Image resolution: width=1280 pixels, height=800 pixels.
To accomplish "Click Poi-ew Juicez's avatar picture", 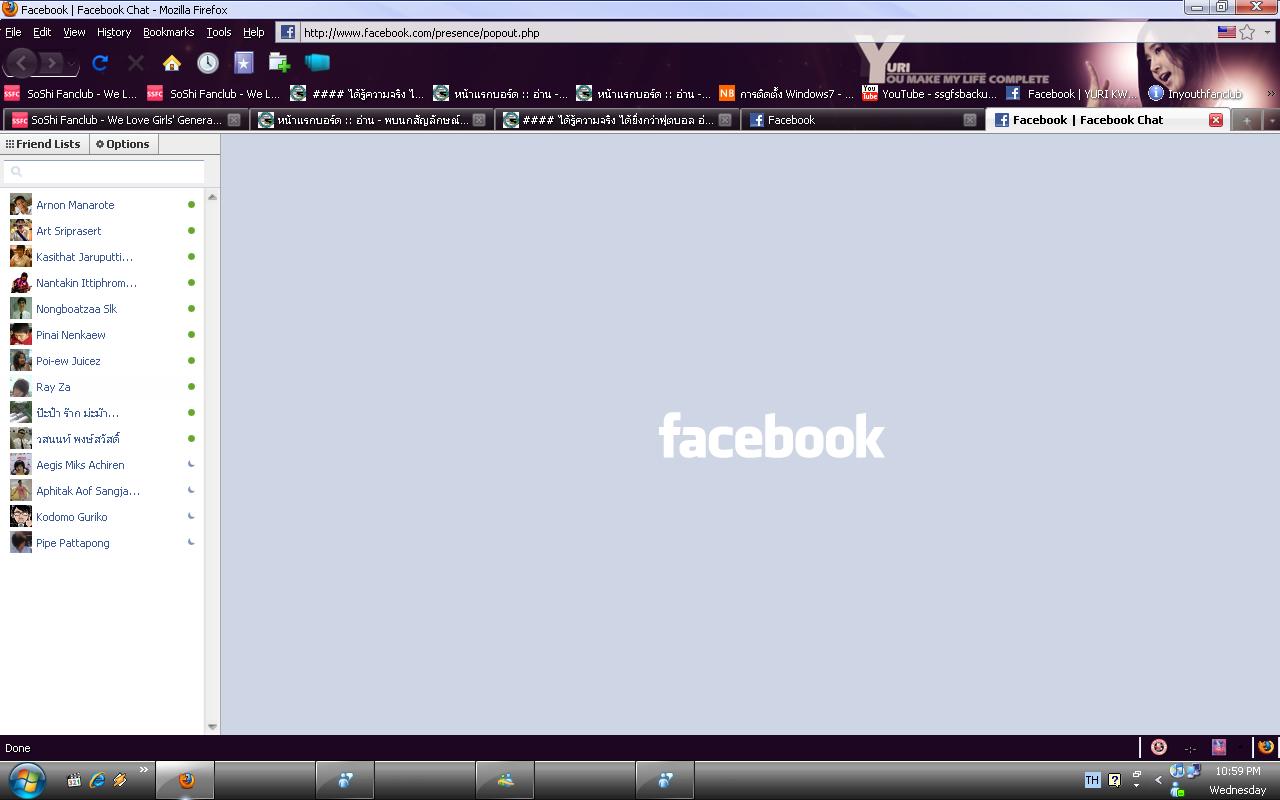I will 20,361.
